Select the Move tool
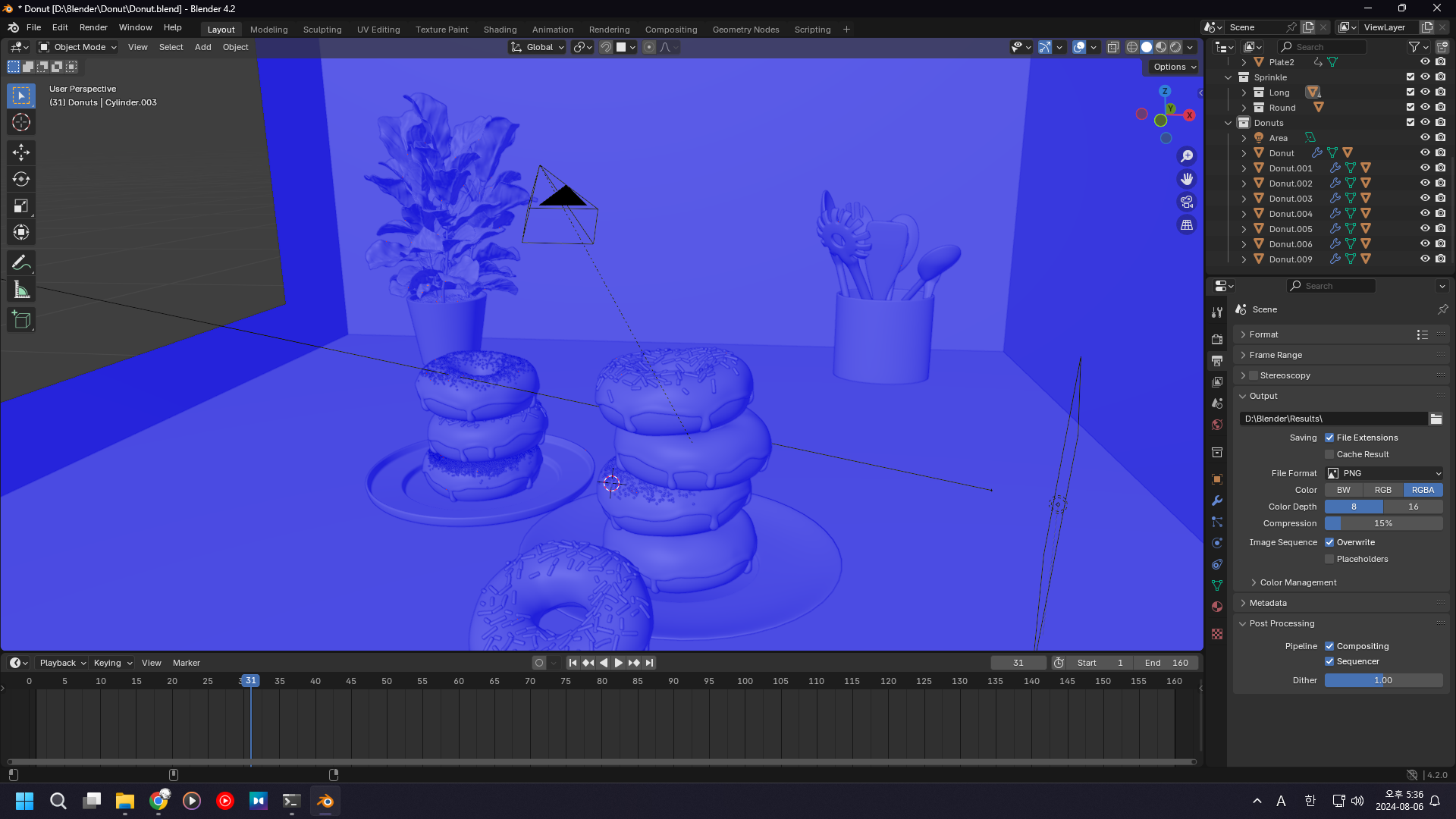The image size is (1456, 819). click(x=21, y=152)
